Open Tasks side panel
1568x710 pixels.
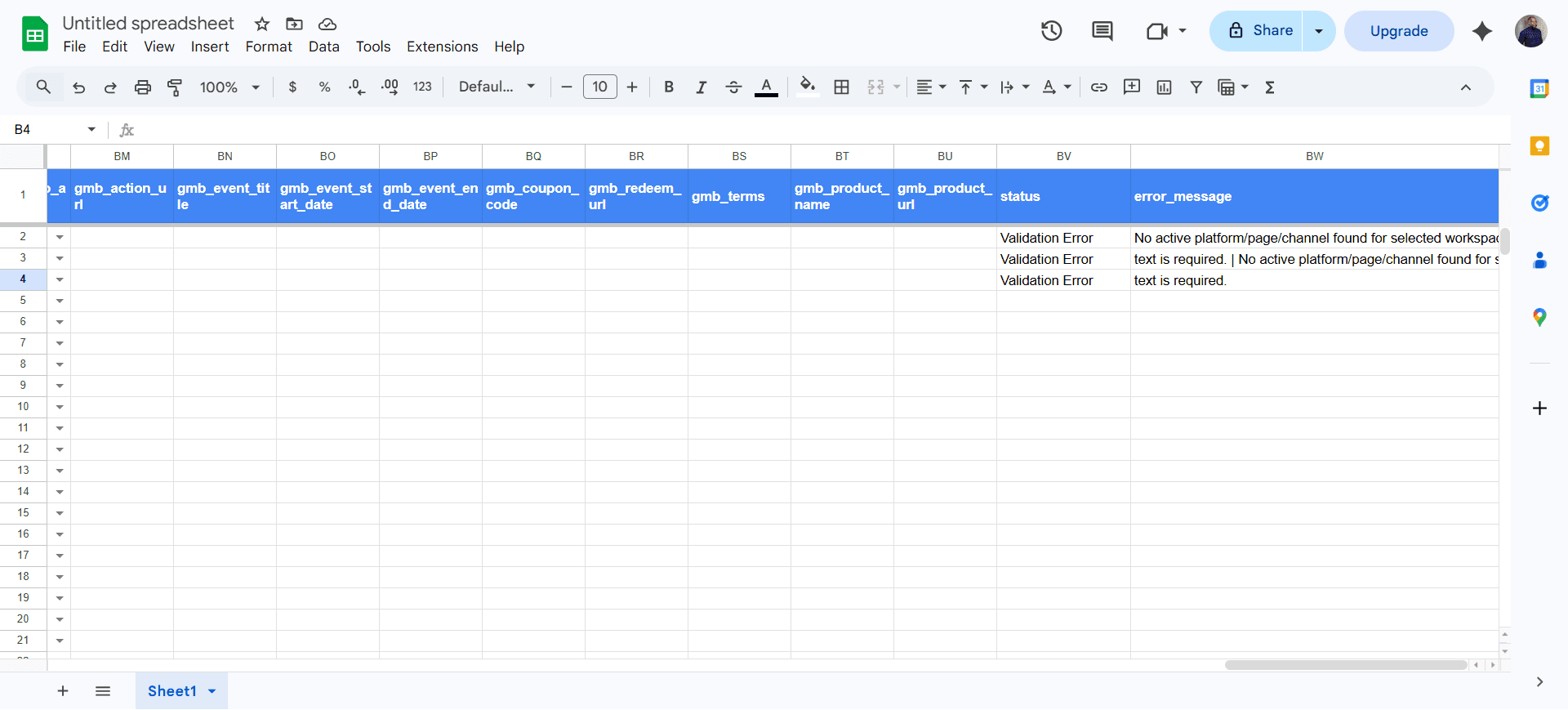coord(1539,203)
